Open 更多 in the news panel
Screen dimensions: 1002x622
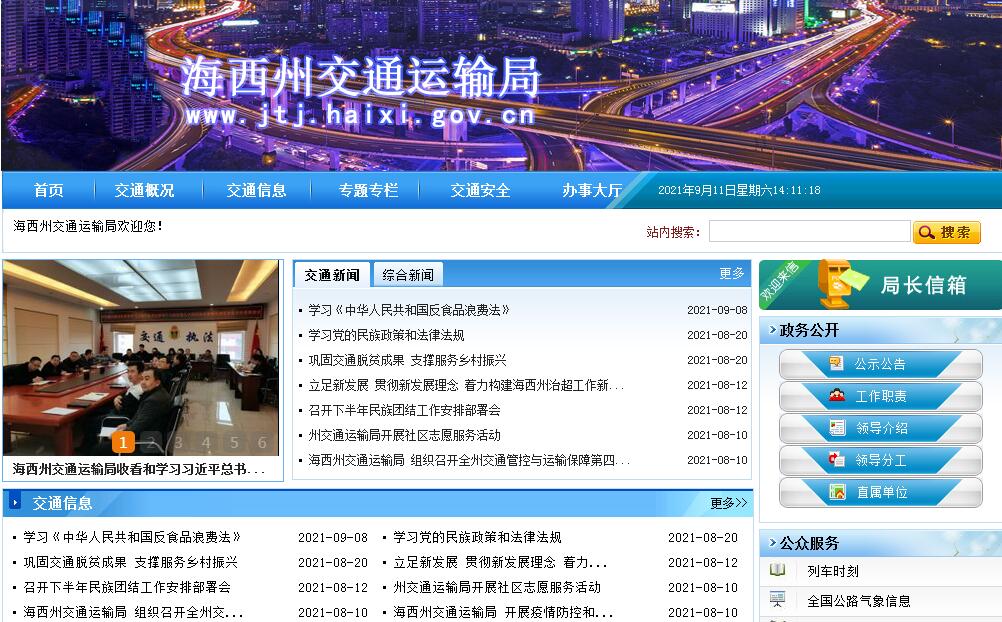click(x=732, y=274)
